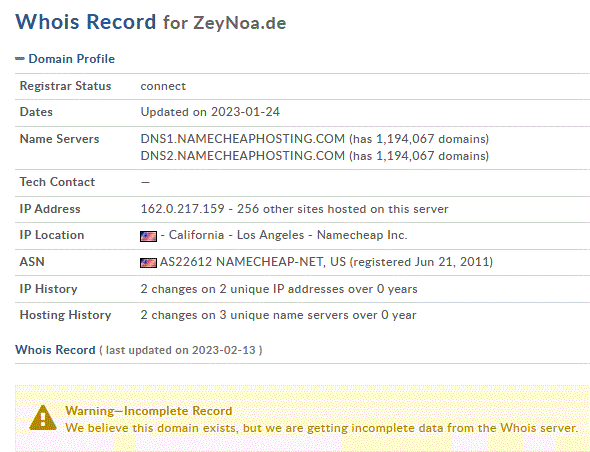View Hosting History name server changes
590x452 pixels.
coord(278,315)
